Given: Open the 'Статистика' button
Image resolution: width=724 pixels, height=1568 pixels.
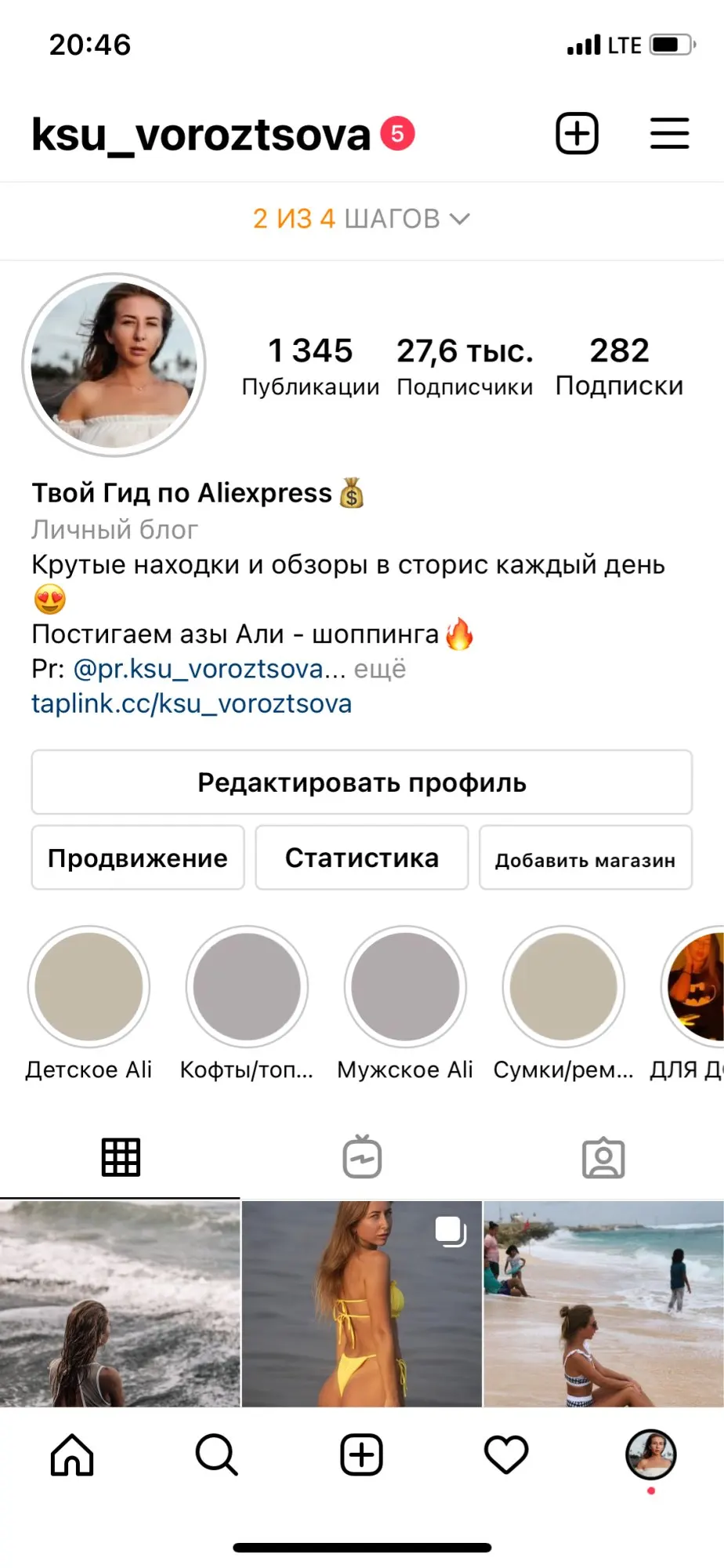Looking at the screenshot, I should coord(362,858).
